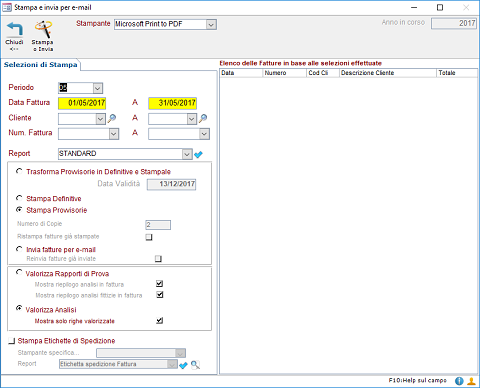Click the Stampa e Invia icon
Viewport: 480px width, 388px height.
pos(44,29)
